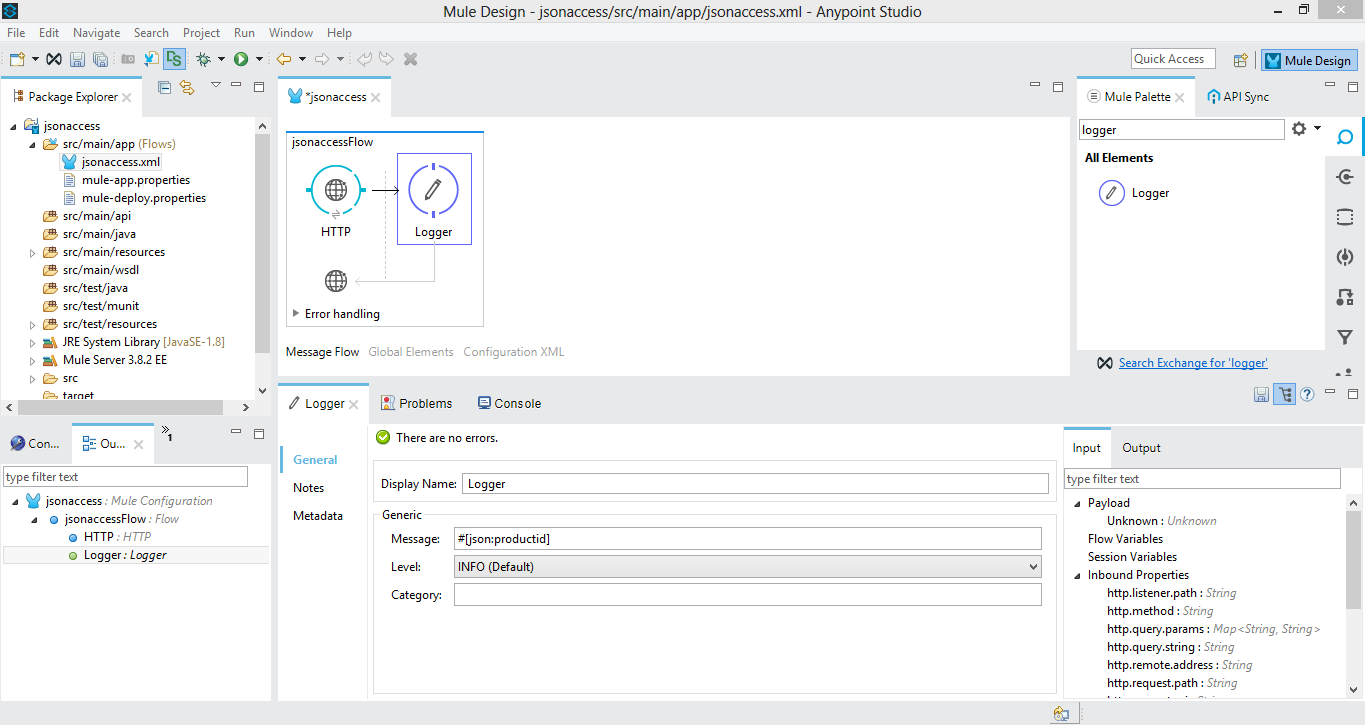The image size is (1365, 725).
Task: Click the Save disk icon in the toolbar
Action: (x=78, y=60)
